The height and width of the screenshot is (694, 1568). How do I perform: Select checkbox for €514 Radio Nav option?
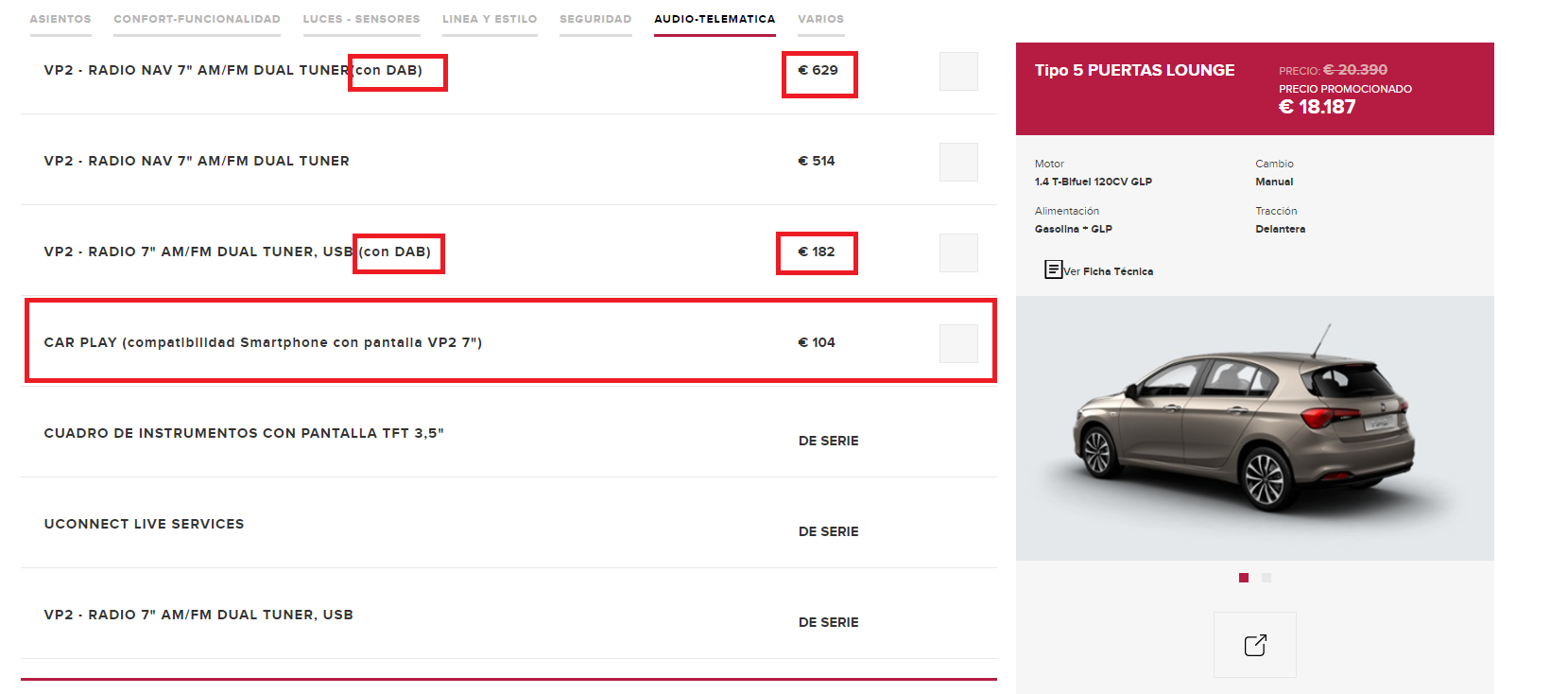pos(958,162)
